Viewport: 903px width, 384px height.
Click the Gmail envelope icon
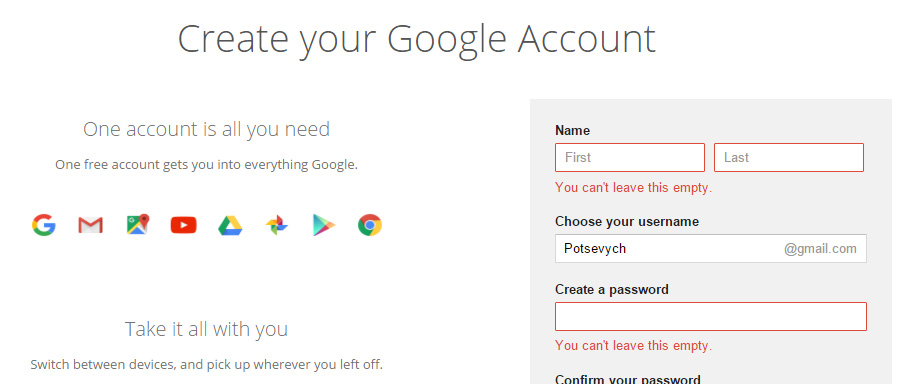(90, 225)
